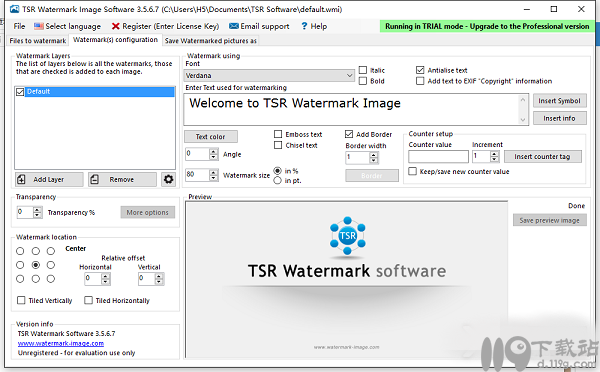Select bottom-center watermark location radio

[36, 279]
